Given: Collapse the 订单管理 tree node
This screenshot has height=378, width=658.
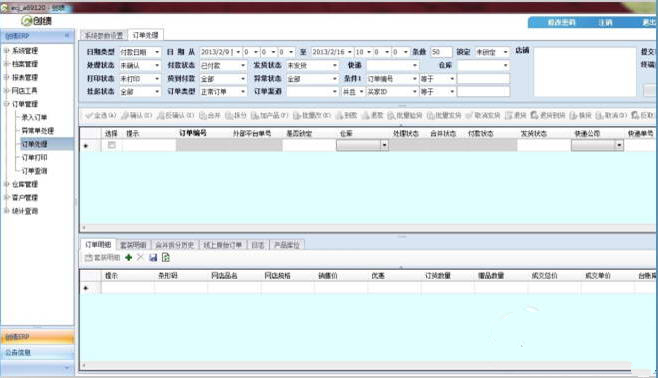Looking at the screenshot, I should tap(6, 104).
